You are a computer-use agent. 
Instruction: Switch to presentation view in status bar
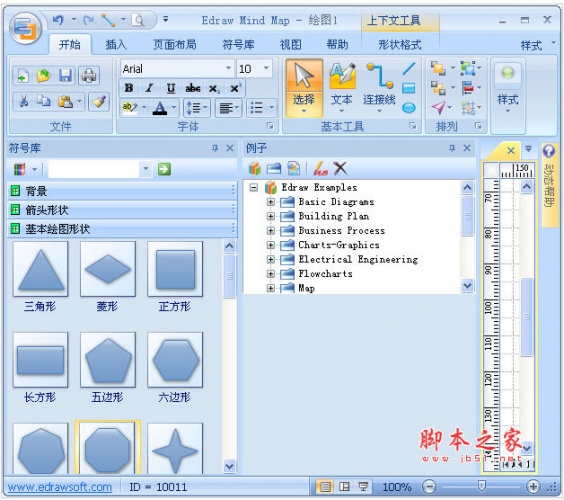click(363, 487)
